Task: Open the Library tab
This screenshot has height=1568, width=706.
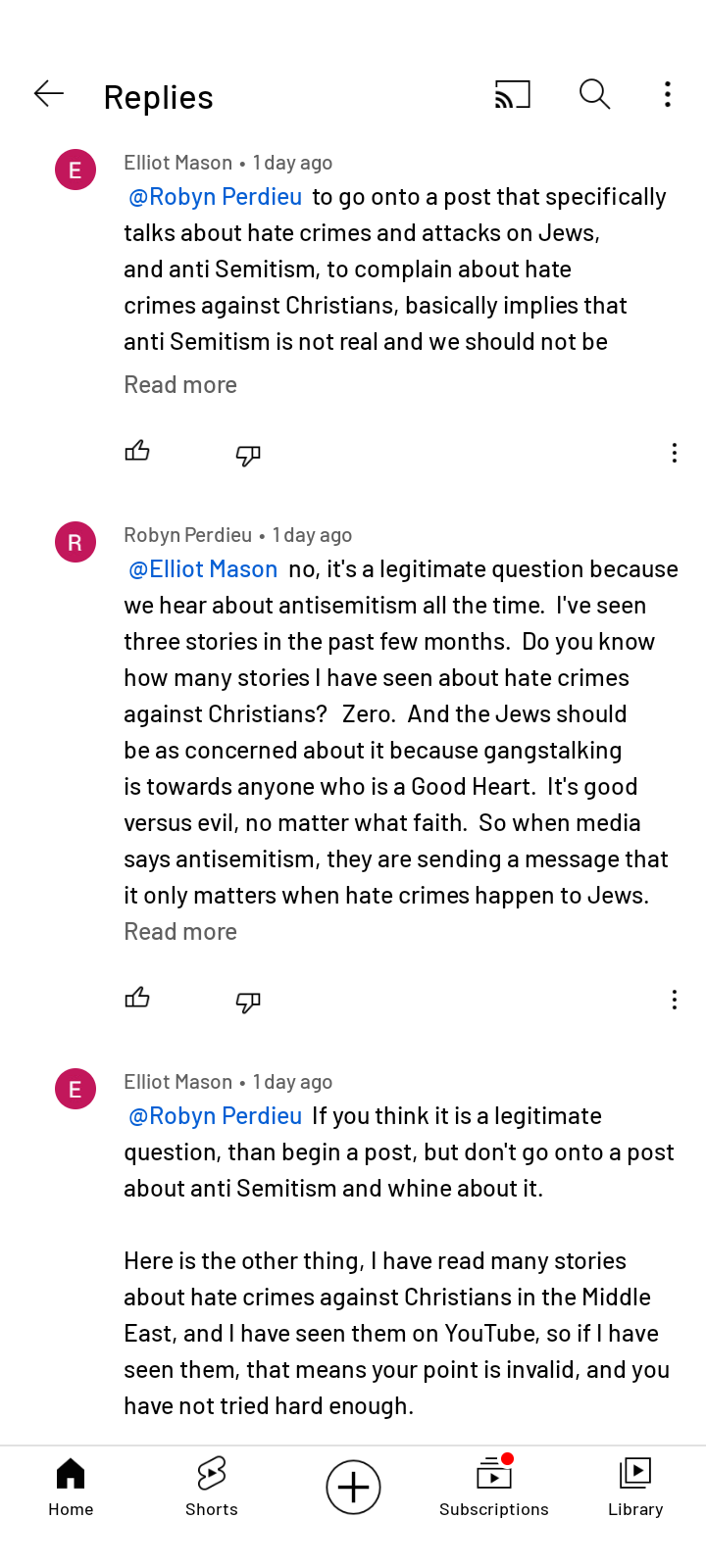Action: click(635, 1487)
